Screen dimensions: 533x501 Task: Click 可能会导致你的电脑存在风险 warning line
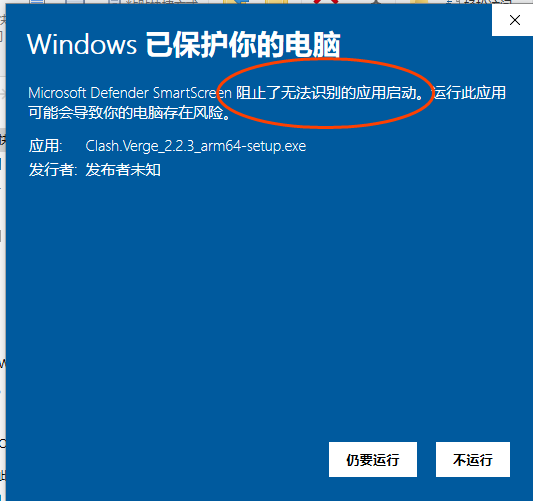click(x=130, y=113)
